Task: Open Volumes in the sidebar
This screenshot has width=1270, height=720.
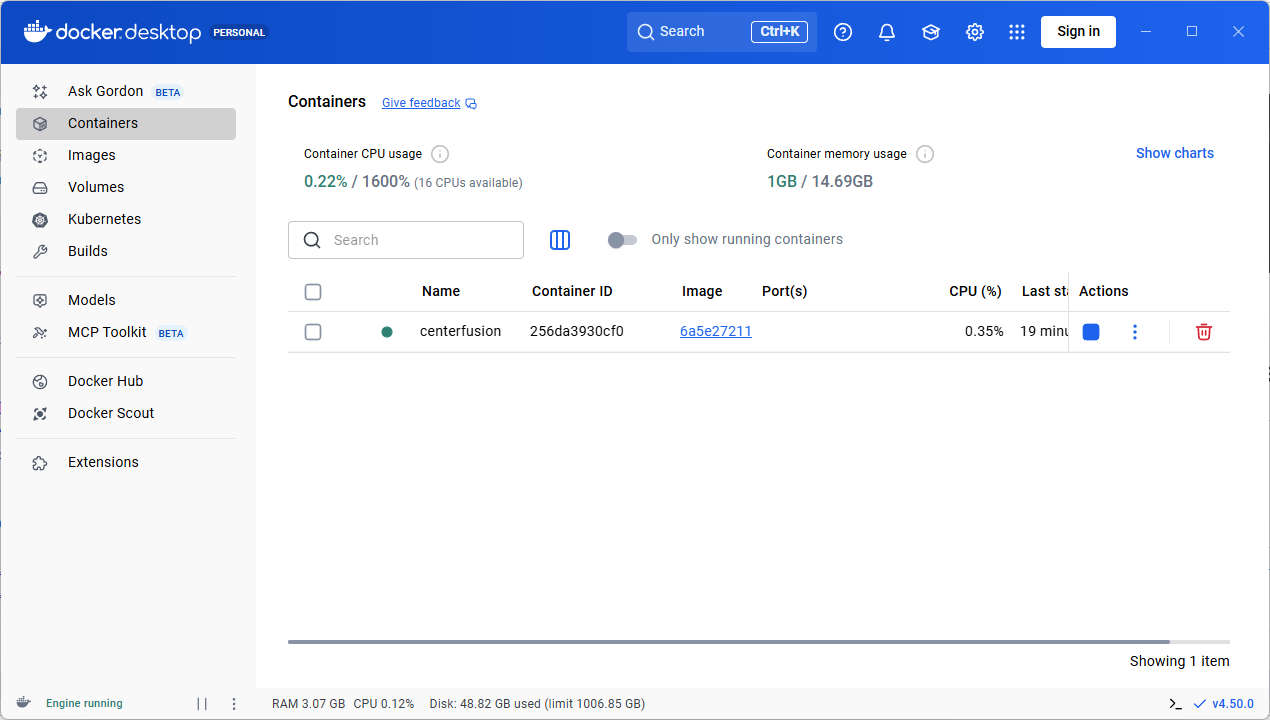Action: tap(126, 187)
